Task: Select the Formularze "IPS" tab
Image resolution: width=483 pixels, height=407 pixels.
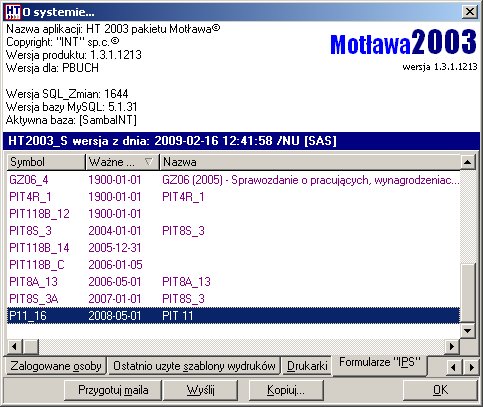Action: point(380,364)
